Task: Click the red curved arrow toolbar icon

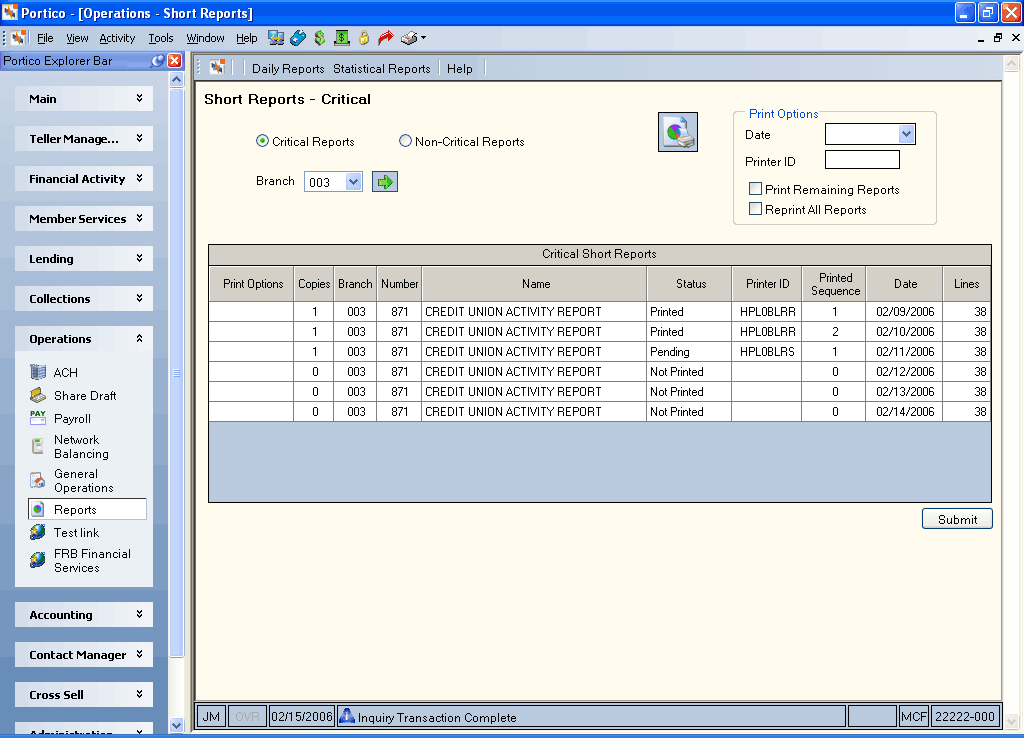Action: [386, 38]
